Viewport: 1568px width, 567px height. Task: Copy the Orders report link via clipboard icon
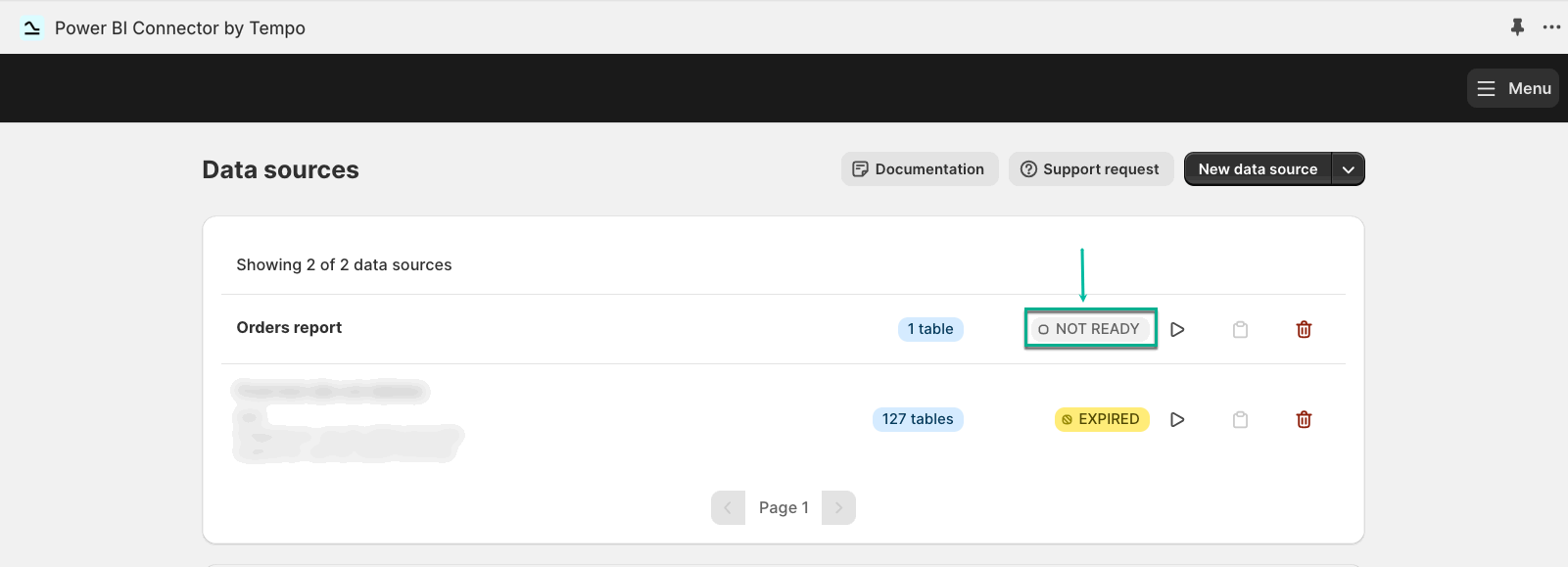(1240, 329)
